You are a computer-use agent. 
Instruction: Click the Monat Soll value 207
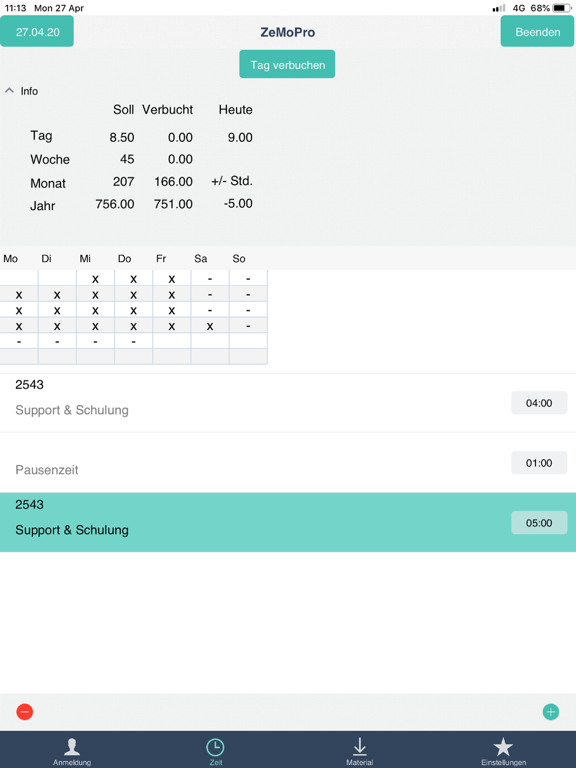tap(123, 182)
